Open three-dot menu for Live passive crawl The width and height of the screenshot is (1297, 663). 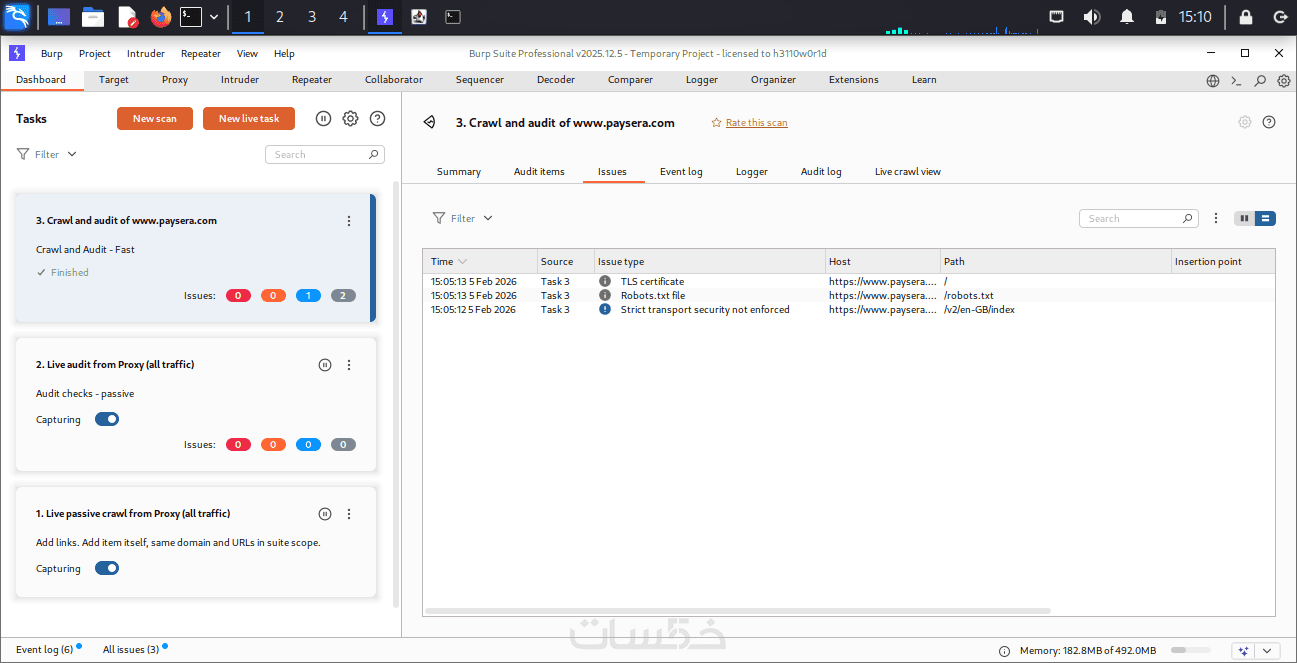(x=349, y=514)
